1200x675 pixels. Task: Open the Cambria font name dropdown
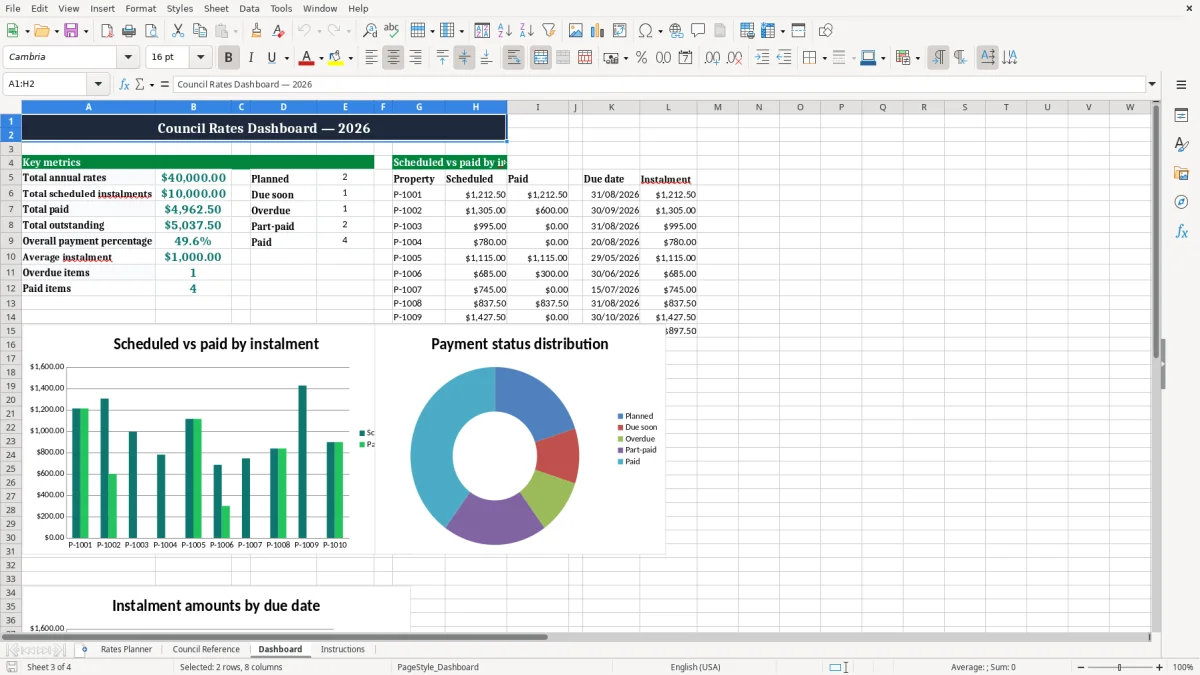click(128, 58)
